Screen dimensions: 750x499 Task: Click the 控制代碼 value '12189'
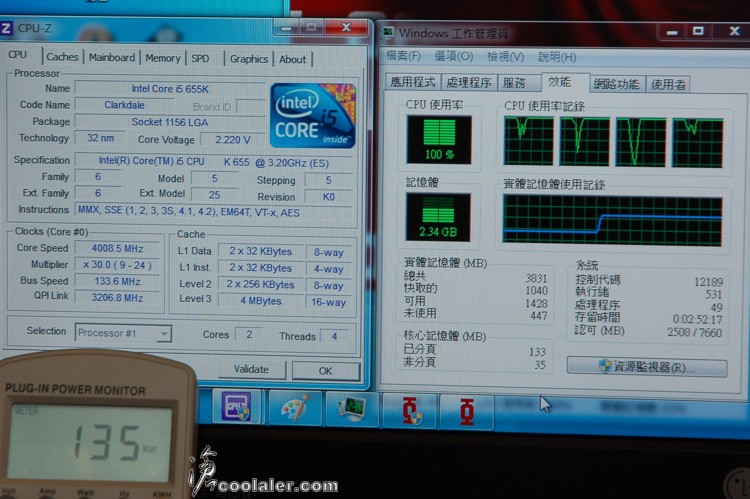(x=708, y=282)
